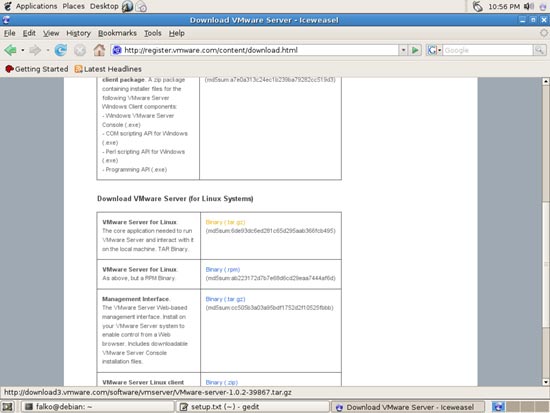Image resolution: width=550 pixels, height=413 pixels.
Task: Open the Google search engine selector
Action: pos(434,50)
